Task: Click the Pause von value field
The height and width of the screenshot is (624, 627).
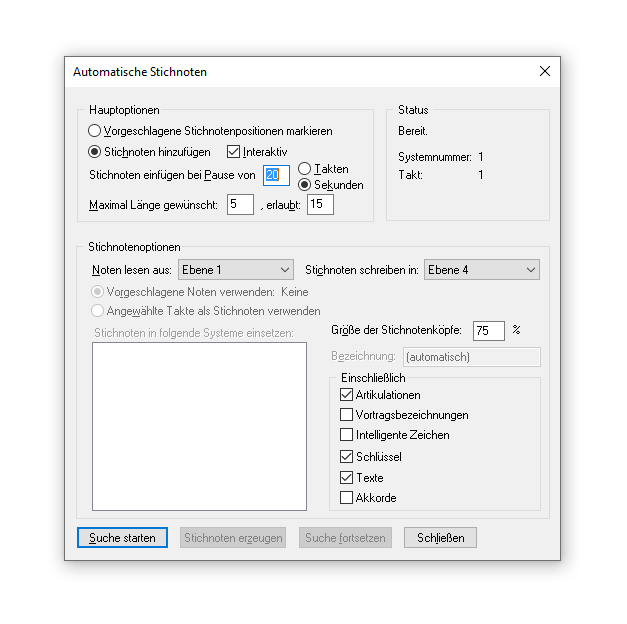Action: [276, 175]
